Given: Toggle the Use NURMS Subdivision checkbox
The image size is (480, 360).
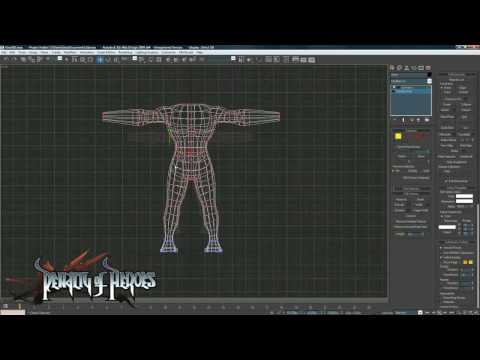Looking at the screenshot, I should (441, 253).
